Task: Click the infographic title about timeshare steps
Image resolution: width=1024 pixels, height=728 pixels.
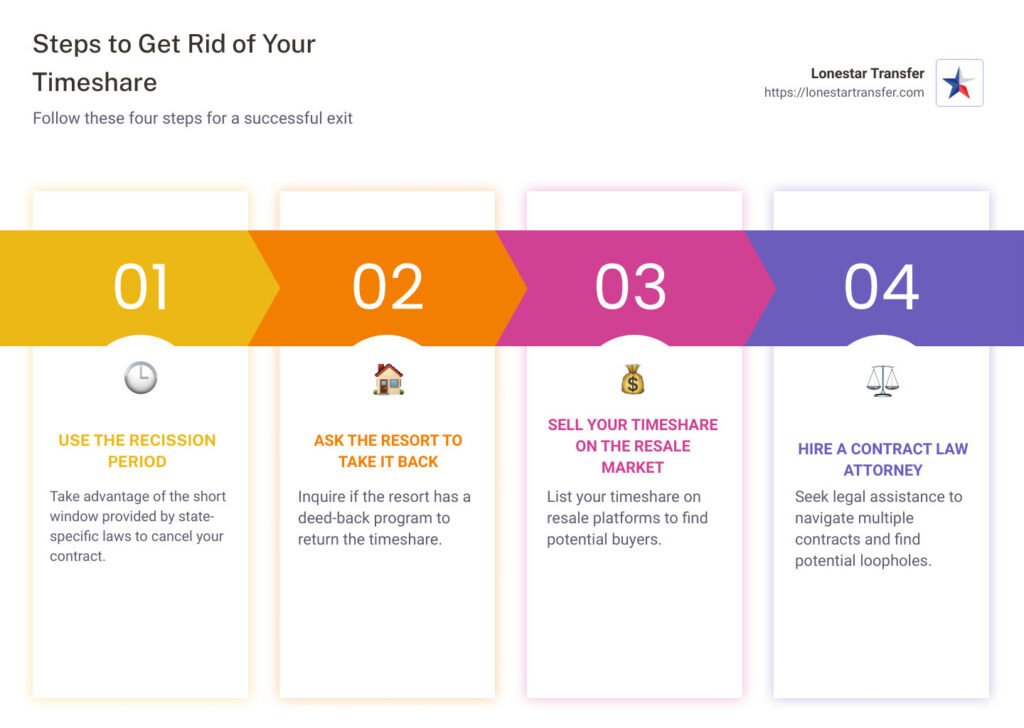Action: click(x=174, y=62)
